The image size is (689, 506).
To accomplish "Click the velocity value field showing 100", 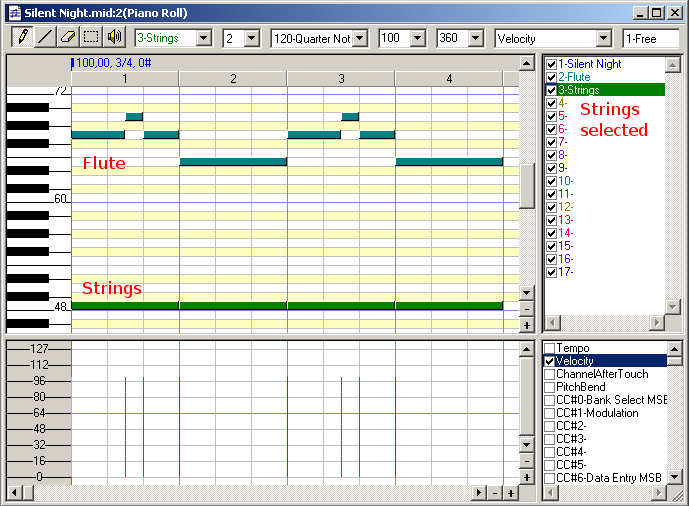I will coord(395,38).
